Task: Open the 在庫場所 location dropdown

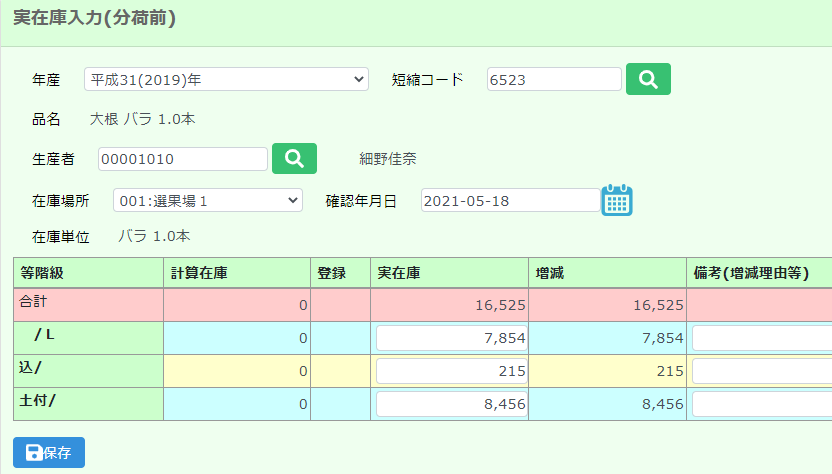Action: pyautogui.click(x=207, y=201)
